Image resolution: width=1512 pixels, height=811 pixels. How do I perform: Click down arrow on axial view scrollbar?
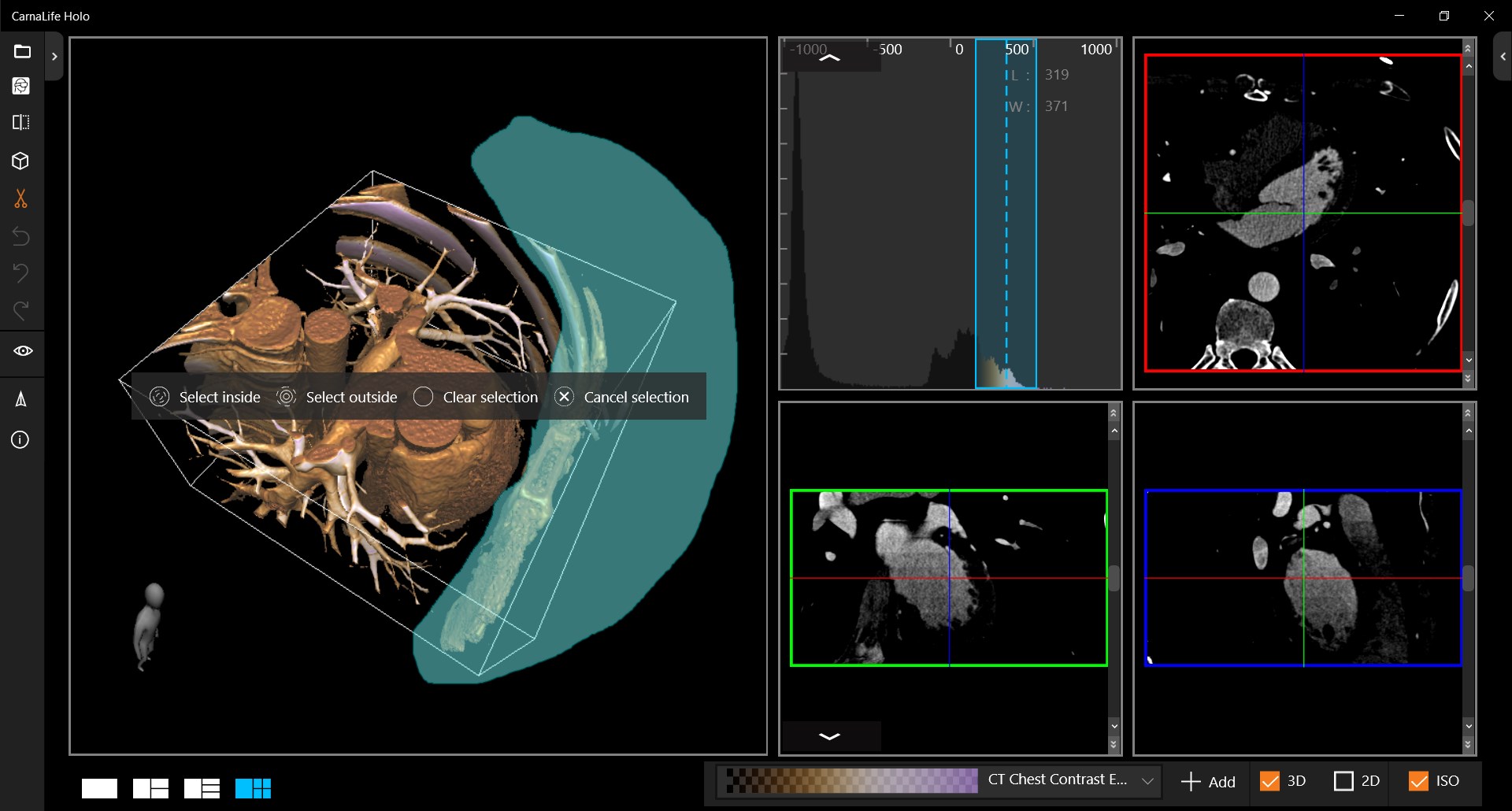point(1468,360)
